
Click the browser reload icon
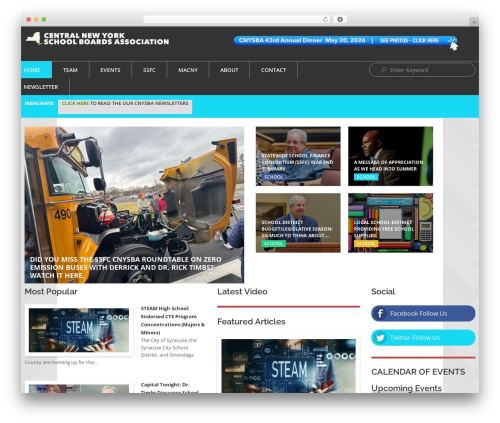[325, 19]
